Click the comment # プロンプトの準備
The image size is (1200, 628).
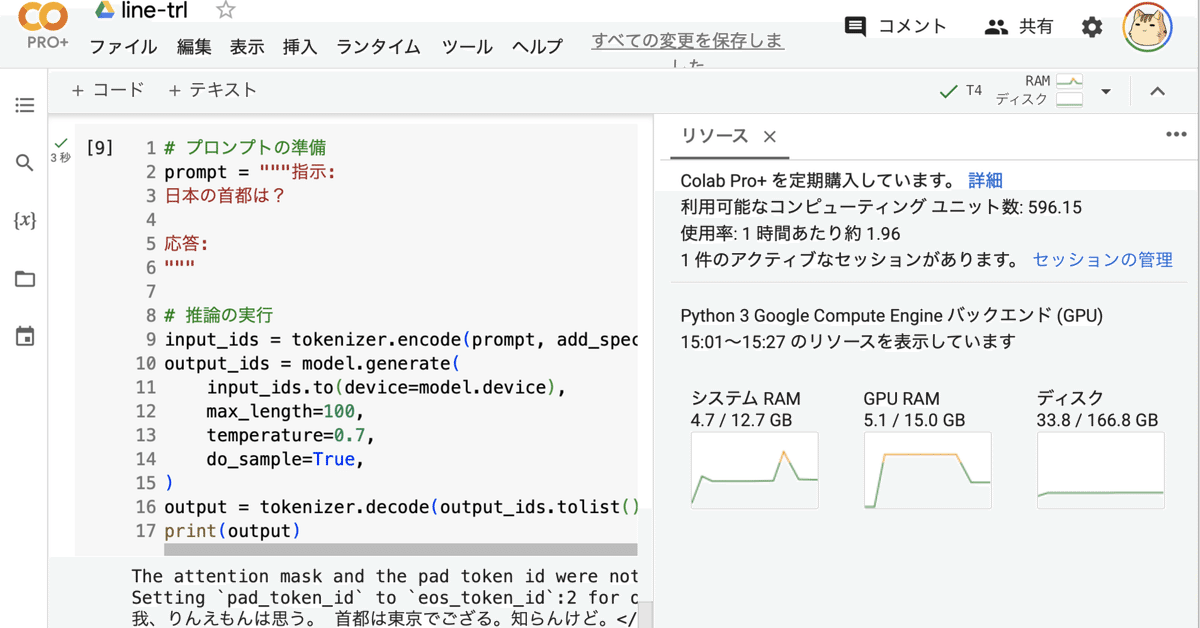(x=245, y=148)
